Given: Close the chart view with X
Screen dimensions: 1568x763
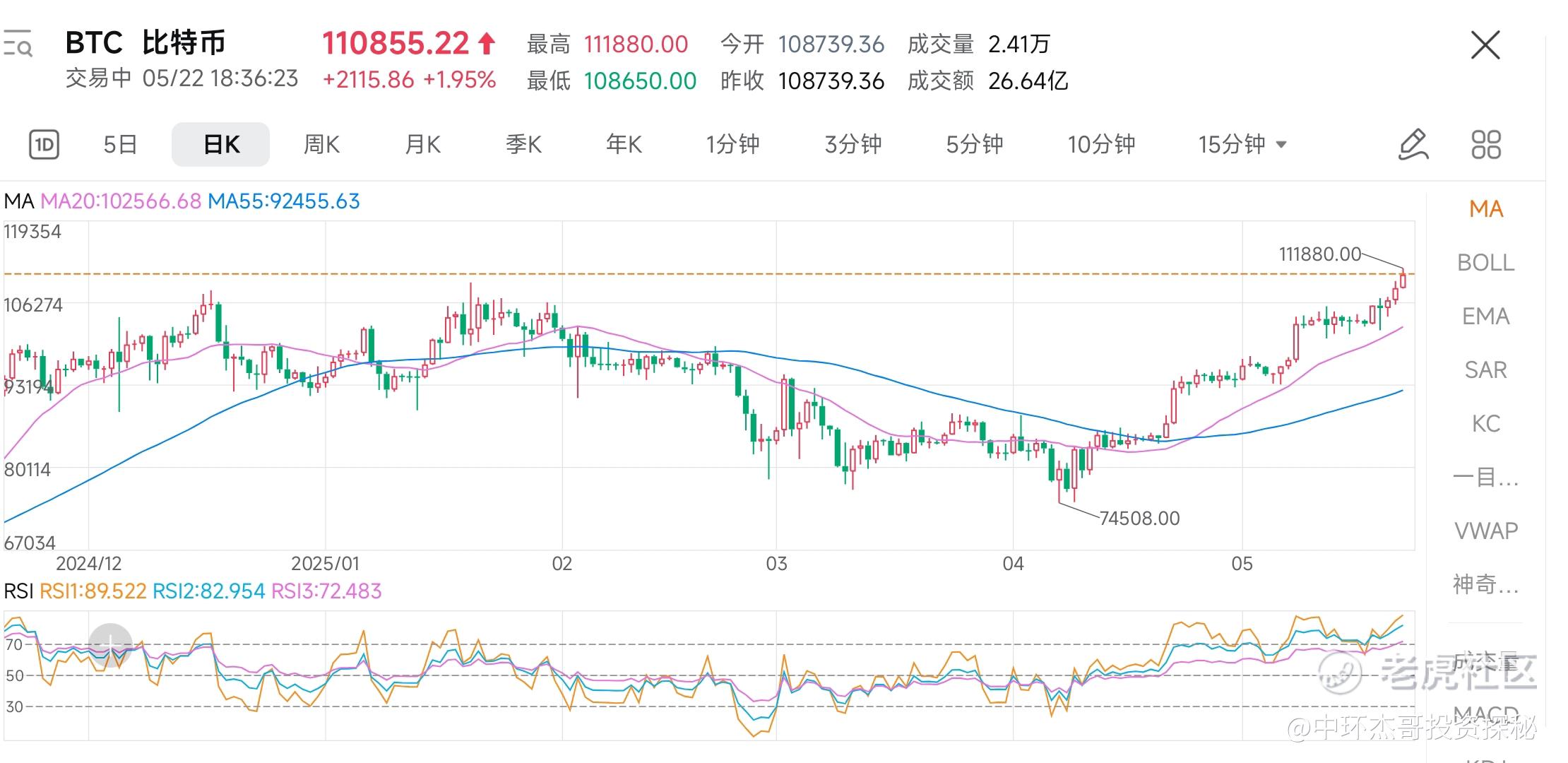Looking at the screenshot, I should tap(1485, 45).
